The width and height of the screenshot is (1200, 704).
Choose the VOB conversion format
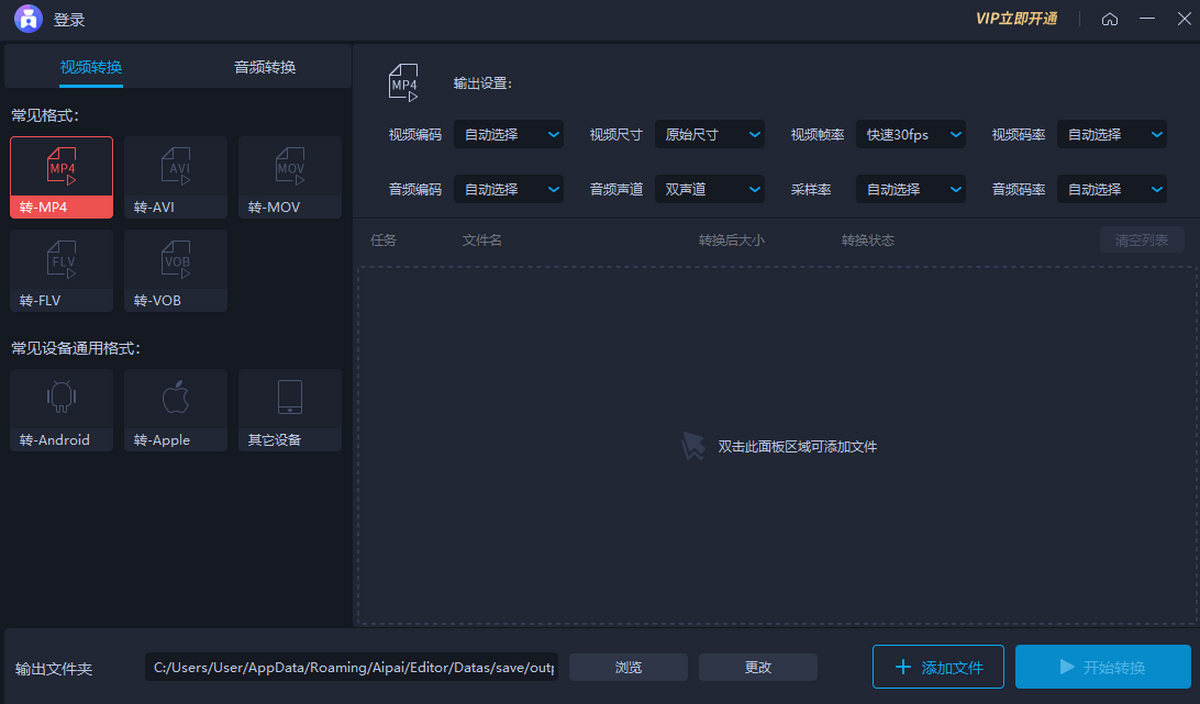click(176, 270)
